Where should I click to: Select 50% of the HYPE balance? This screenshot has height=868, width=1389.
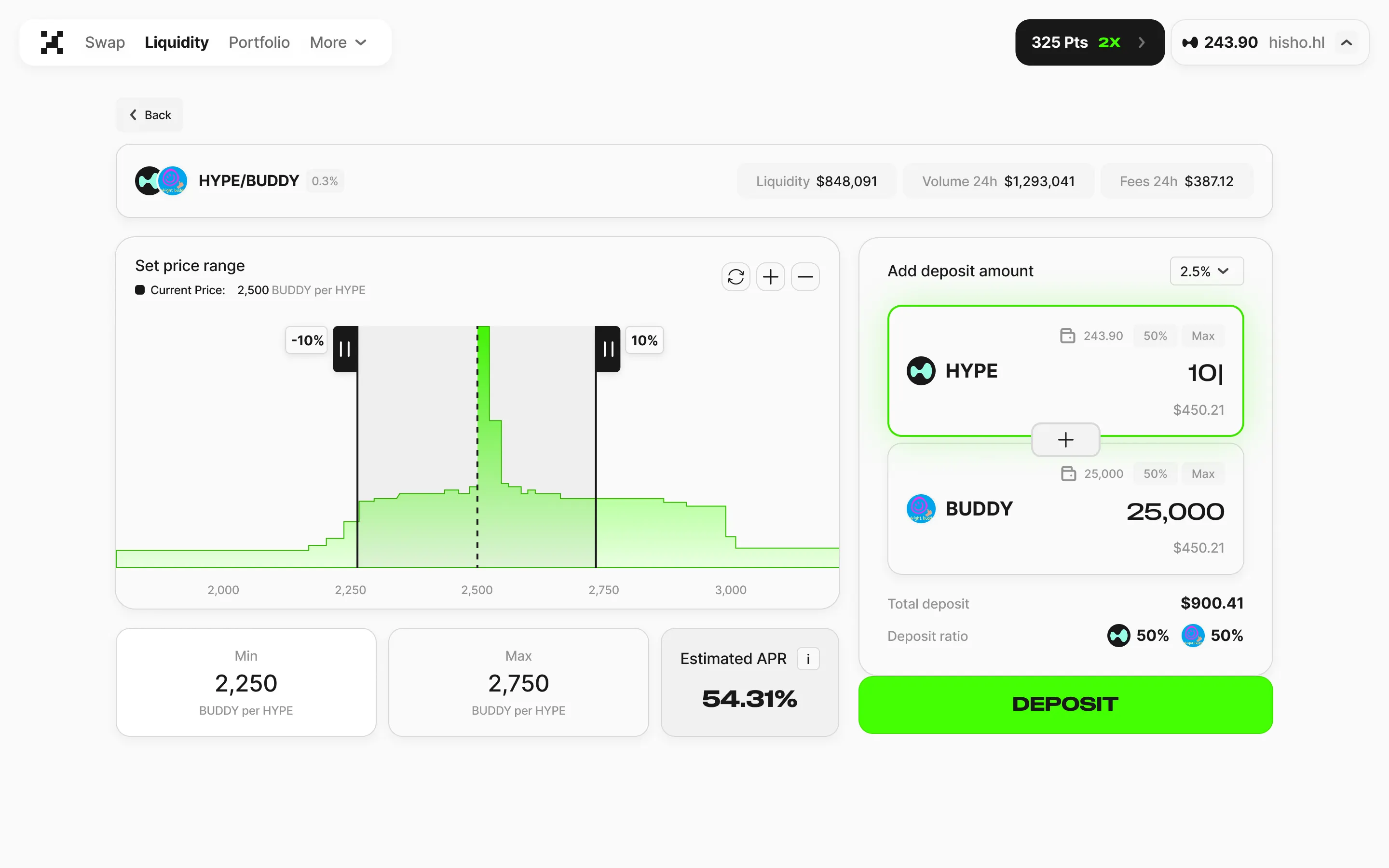(x=1155, y=336)
